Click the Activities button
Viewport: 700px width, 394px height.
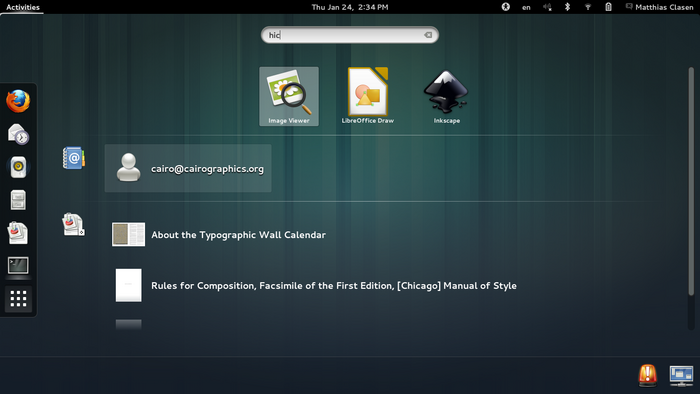pos(22,7)
